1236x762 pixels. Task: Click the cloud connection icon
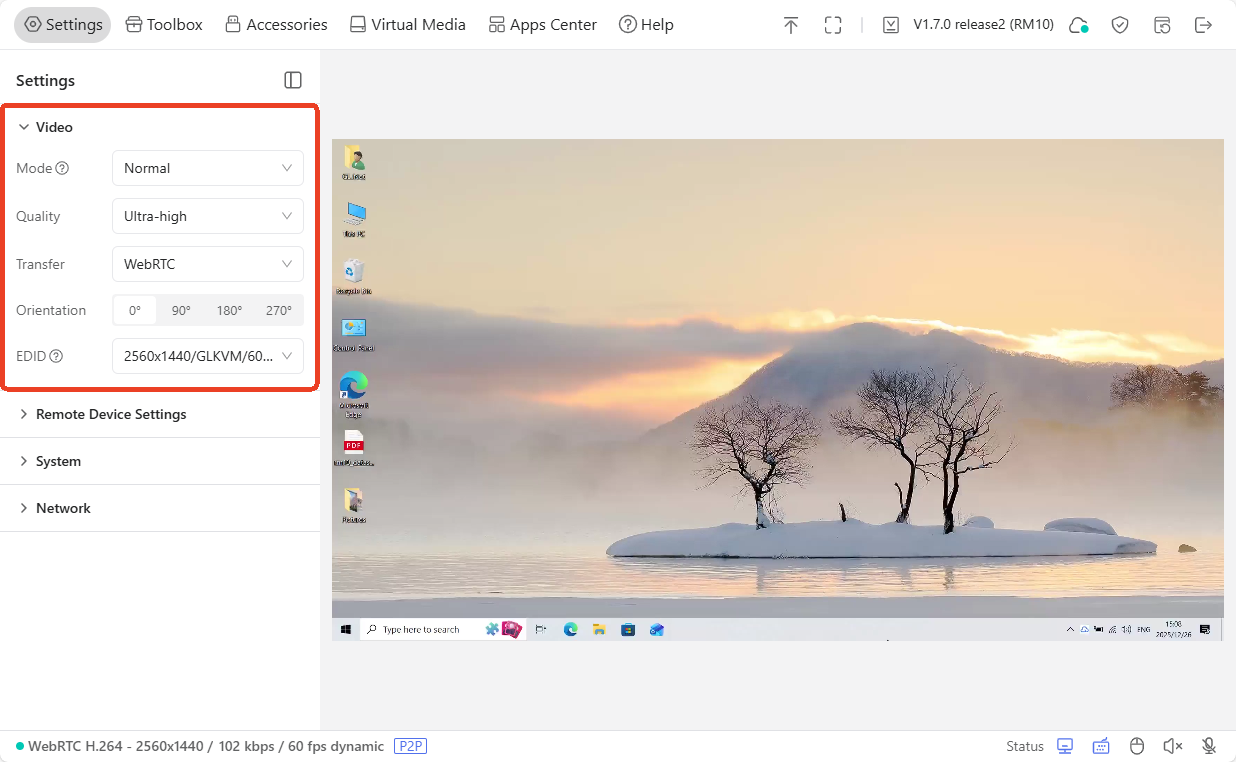click(1078, 24)
